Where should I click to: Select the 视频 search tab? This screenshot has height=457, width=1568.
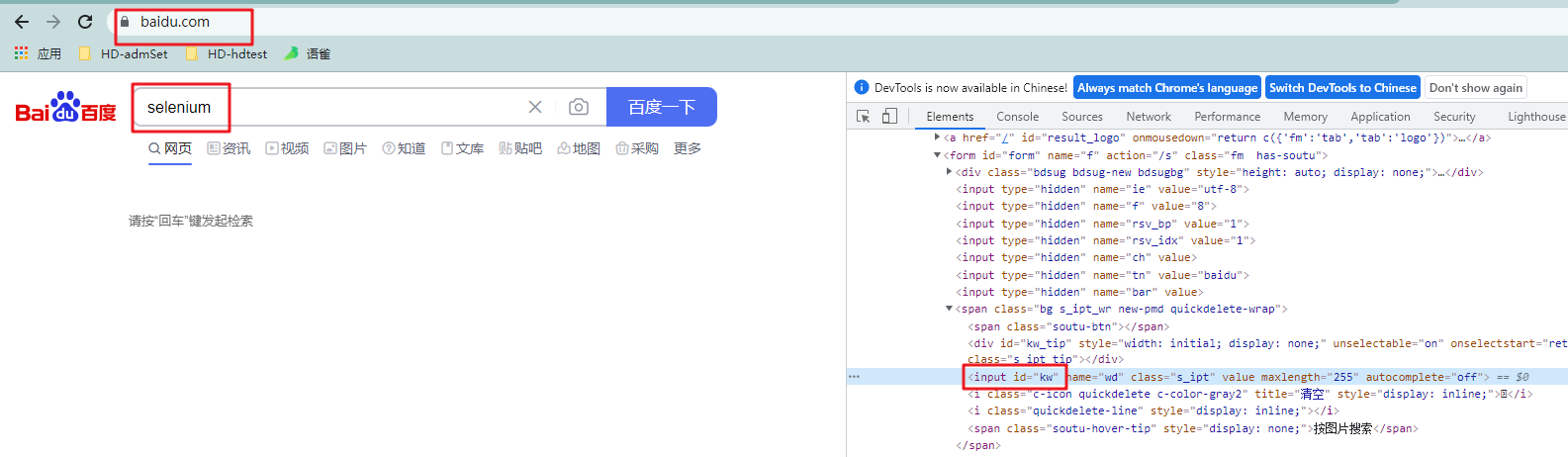287,148
